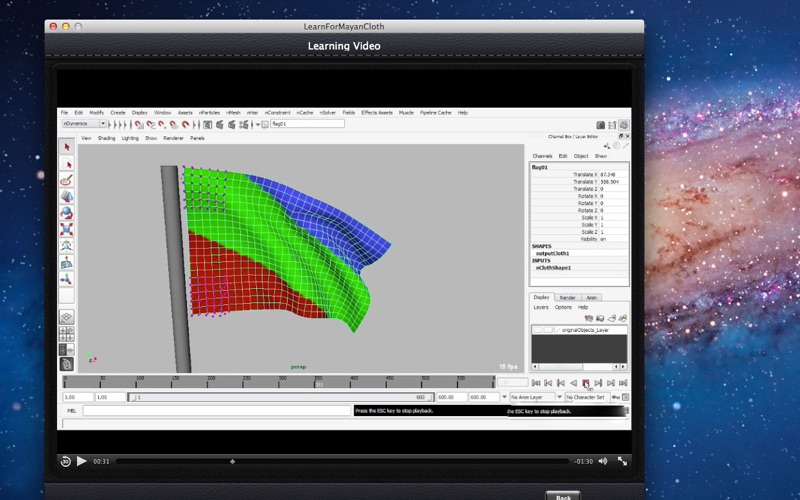Open the No Character Set dropdown

click(x=586, y=397)
